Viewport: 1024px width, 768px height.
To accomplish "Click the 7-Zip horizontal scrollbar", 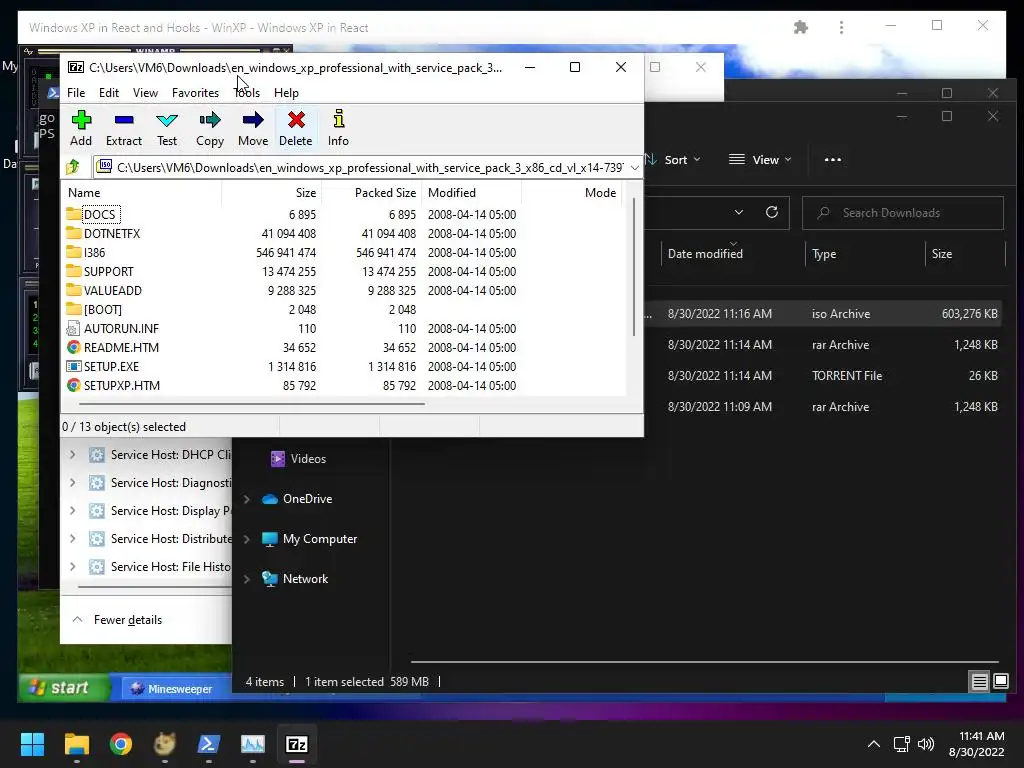I will pyautogui.click(x=252, y=404).
